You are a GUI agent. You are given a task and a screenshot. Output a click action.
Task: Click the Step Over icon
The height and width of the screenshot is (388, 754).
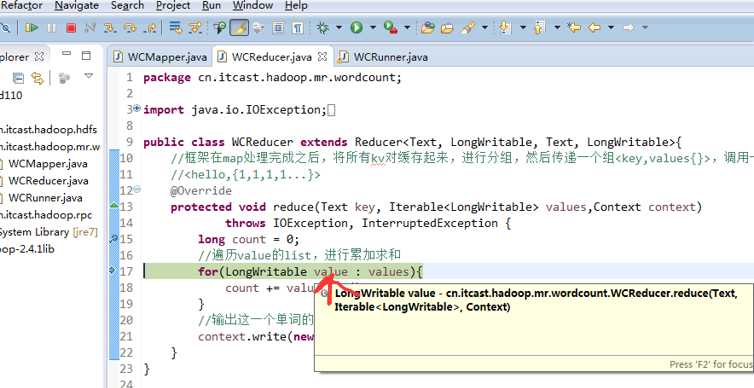(x=130, y=28)
